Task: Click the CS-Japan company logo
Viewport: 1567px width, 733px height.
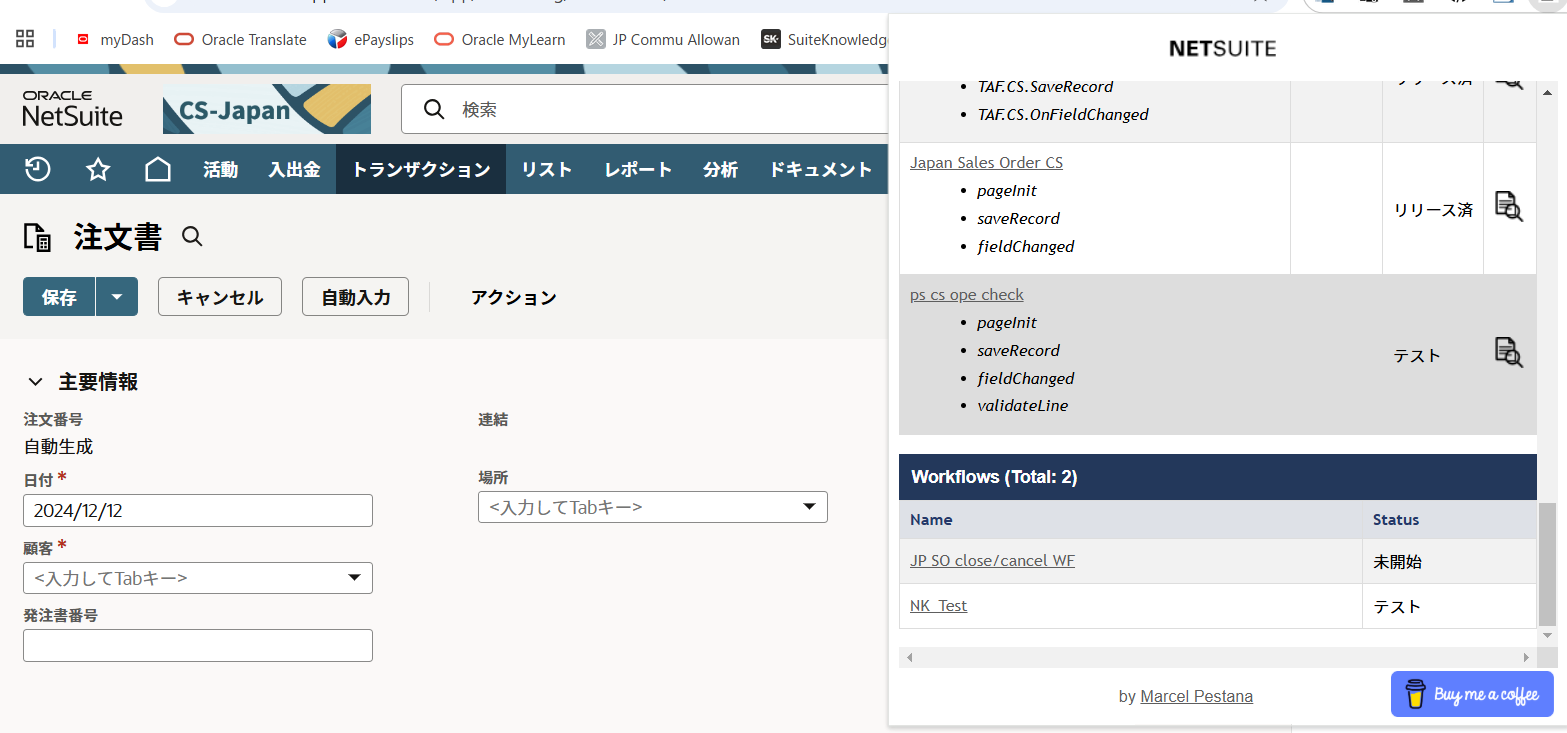Action: tap(267, 109)
